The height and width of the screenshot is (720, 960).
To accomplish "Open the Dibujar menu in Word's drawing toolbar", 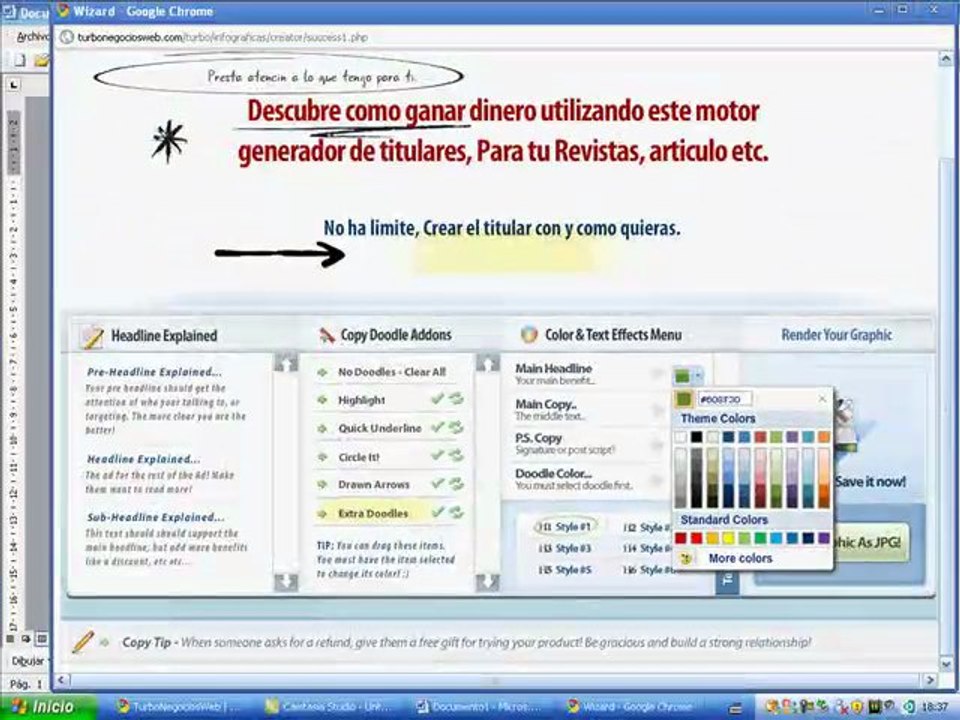I will pos(28,661).
